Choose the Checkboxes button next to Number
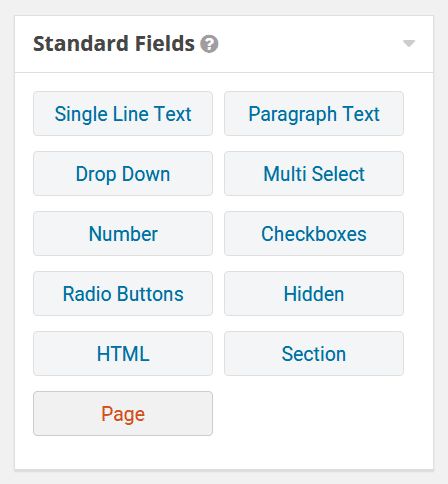448x484 pixels. pos(314,234)
